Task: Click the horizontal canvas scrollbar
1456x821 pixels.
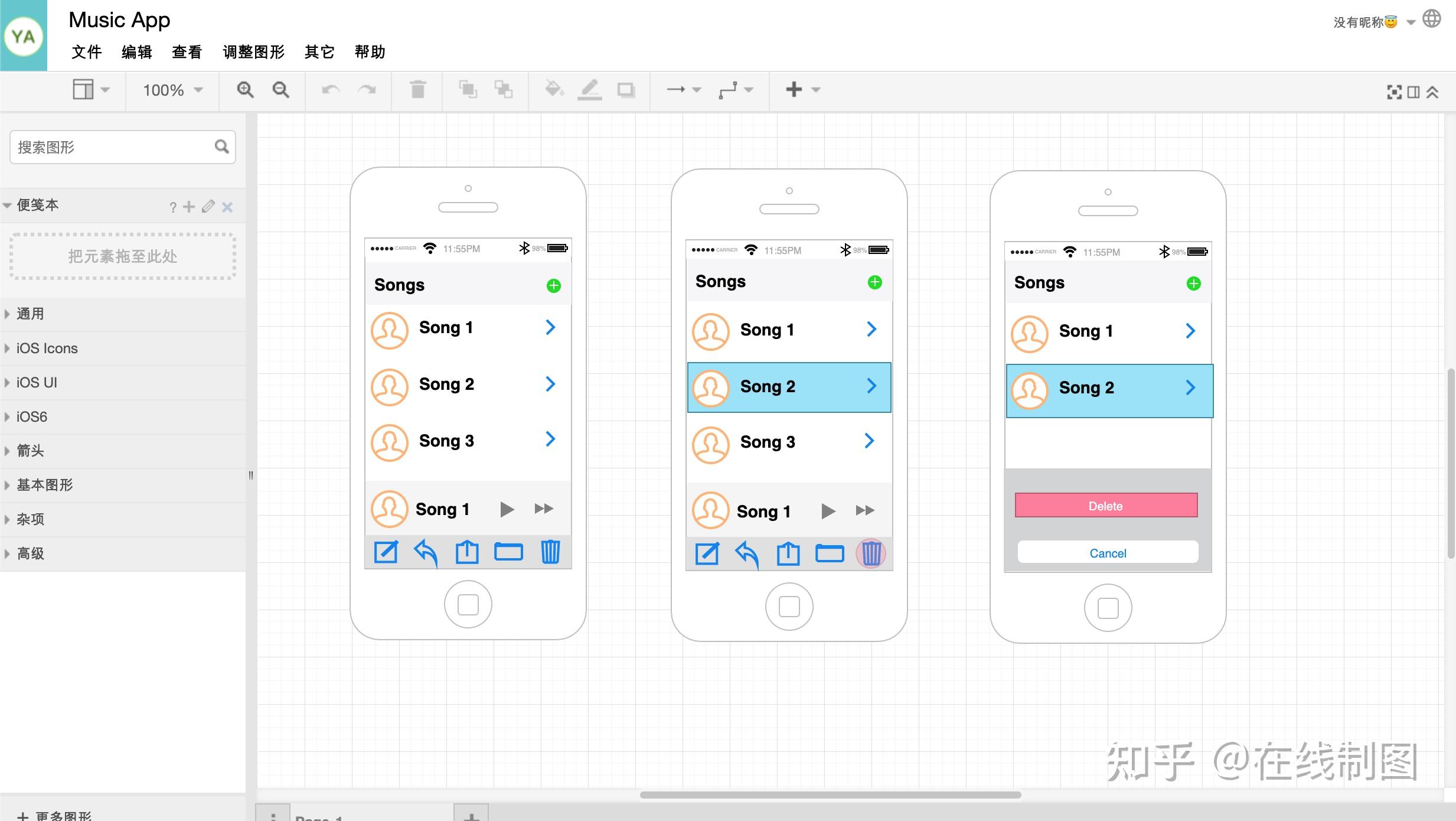Action: tap(830, 794)
